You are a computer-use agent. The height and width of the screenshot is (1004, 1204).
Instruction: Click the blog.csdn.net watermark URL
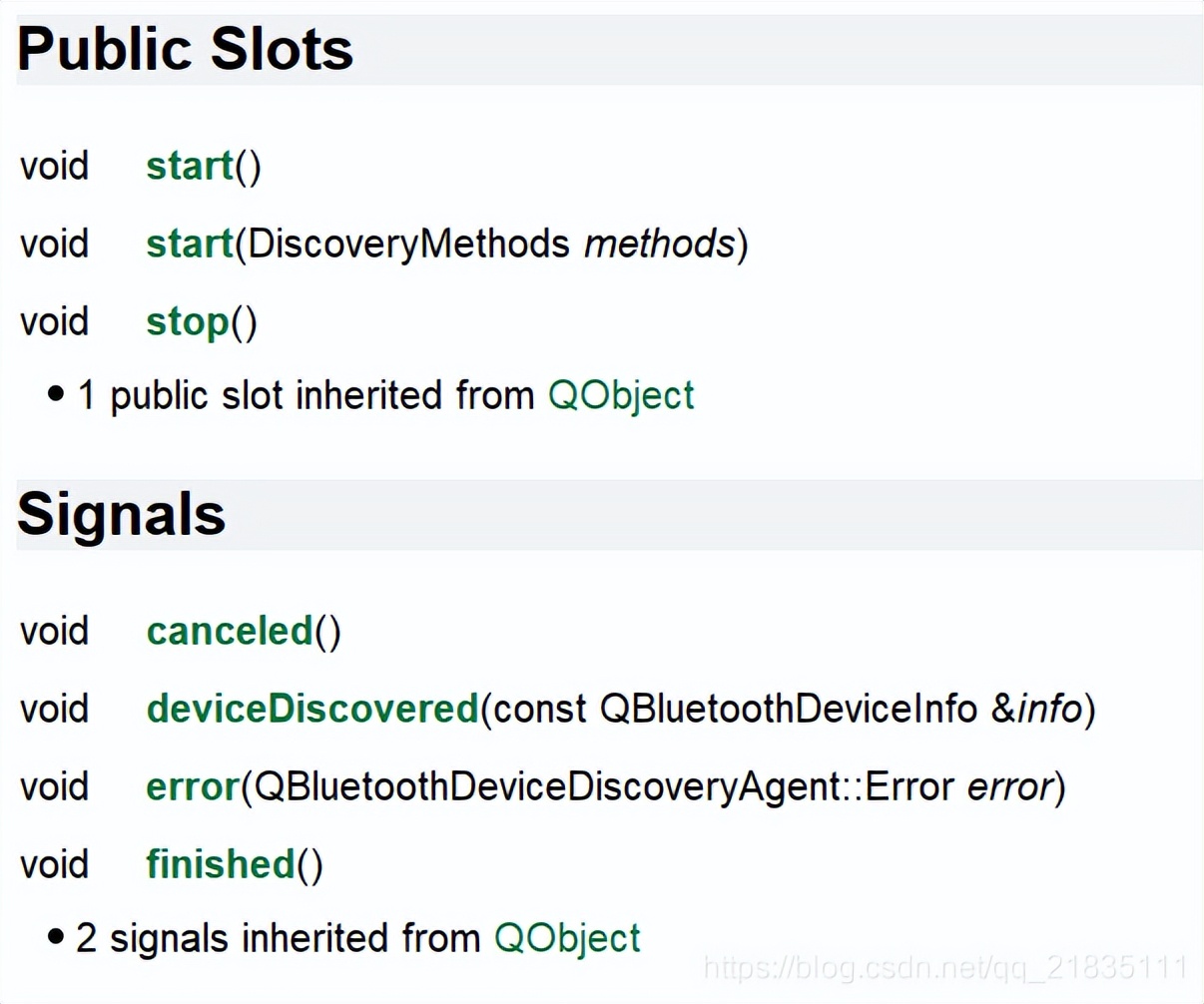945,968
